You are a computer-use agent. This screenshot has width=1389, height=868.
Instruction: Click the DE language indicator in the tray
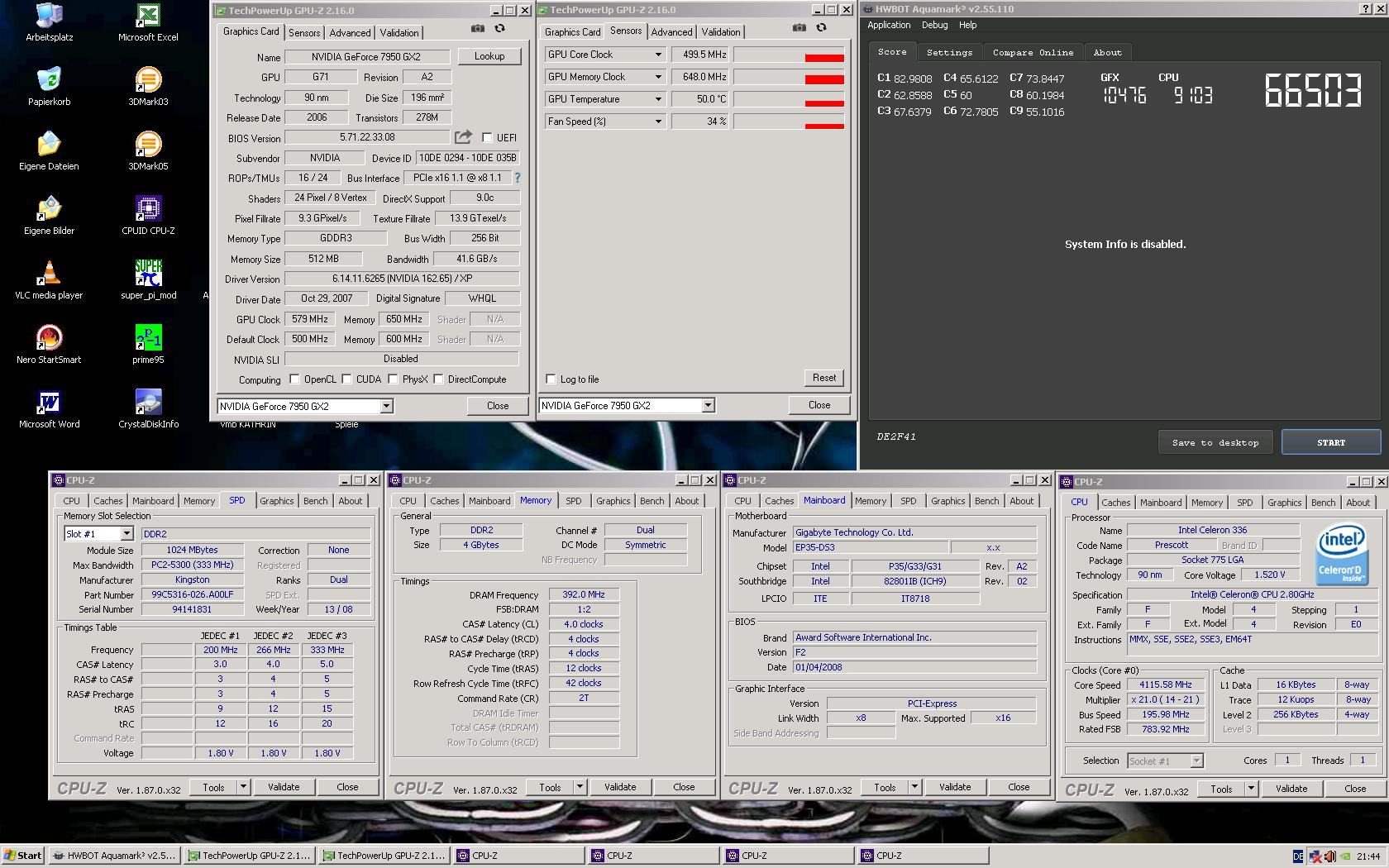click(1298, 856)
